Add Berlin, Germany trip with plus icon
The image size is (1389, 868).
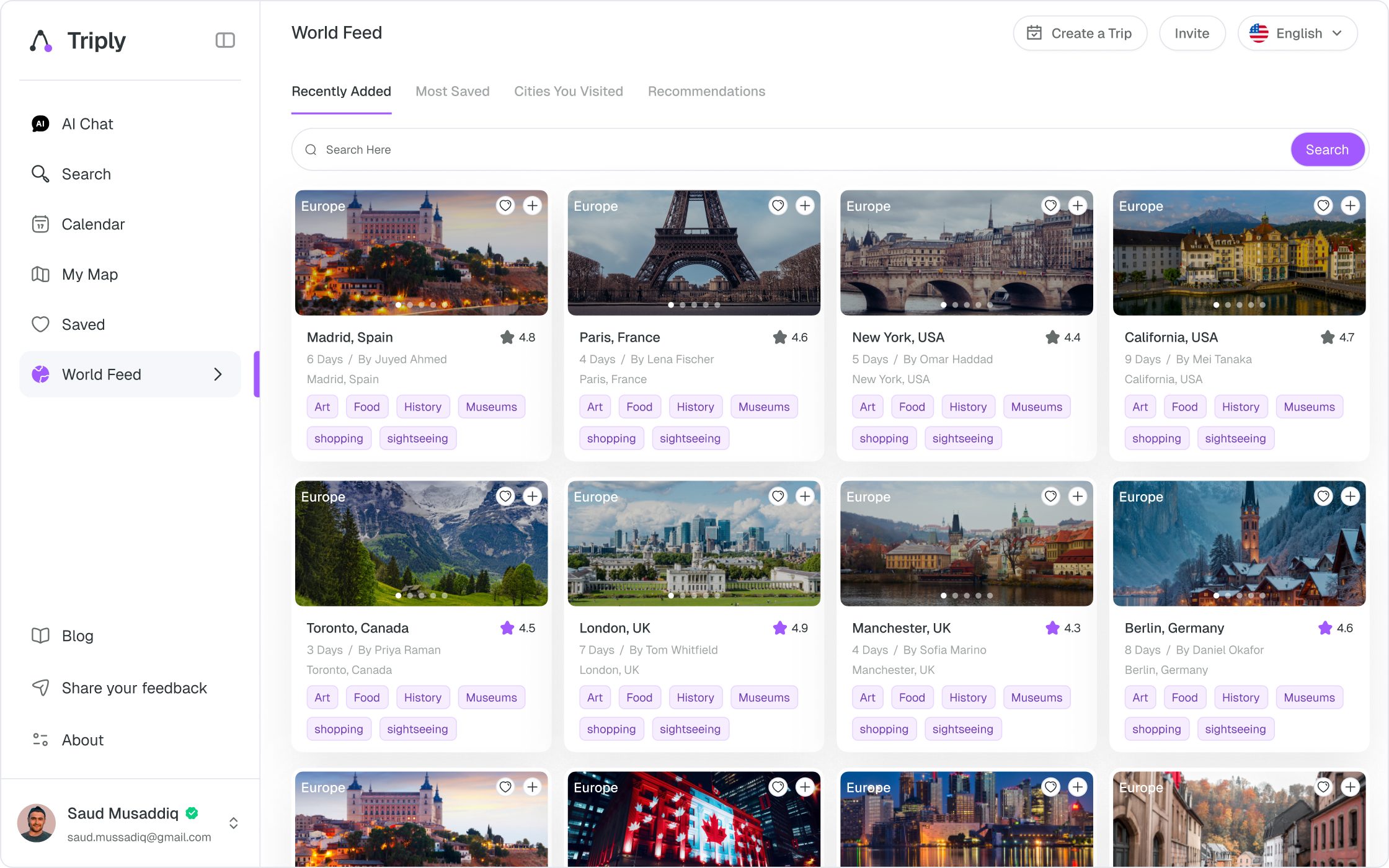[1351, 496]
